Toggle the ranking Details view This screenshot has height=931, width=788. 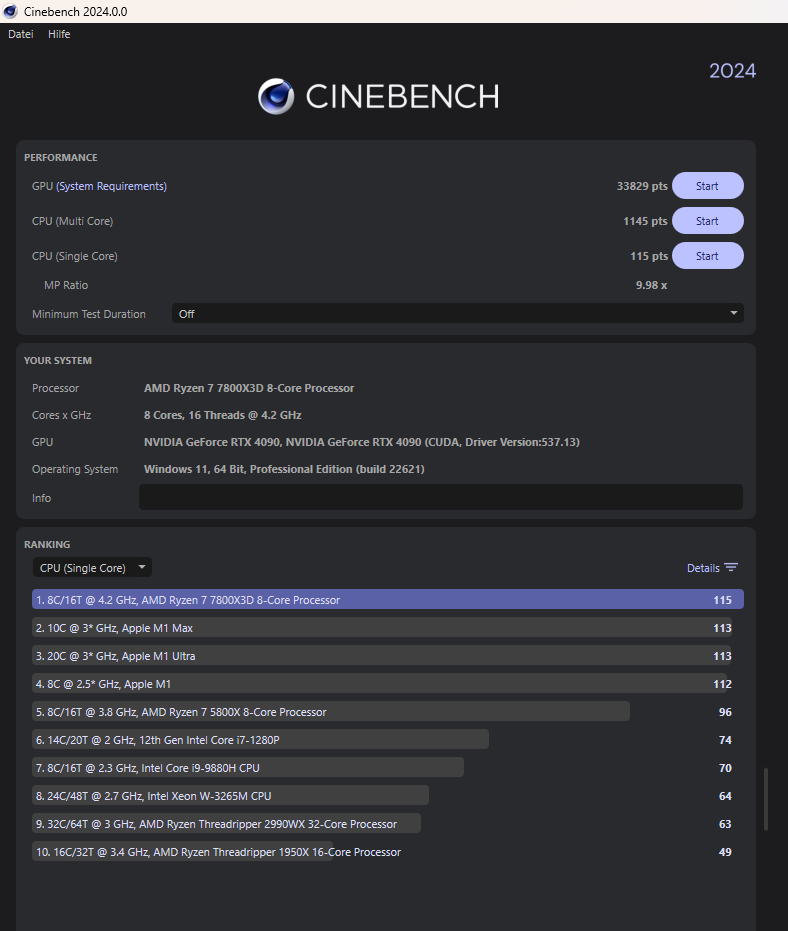(x=712, y=568)
